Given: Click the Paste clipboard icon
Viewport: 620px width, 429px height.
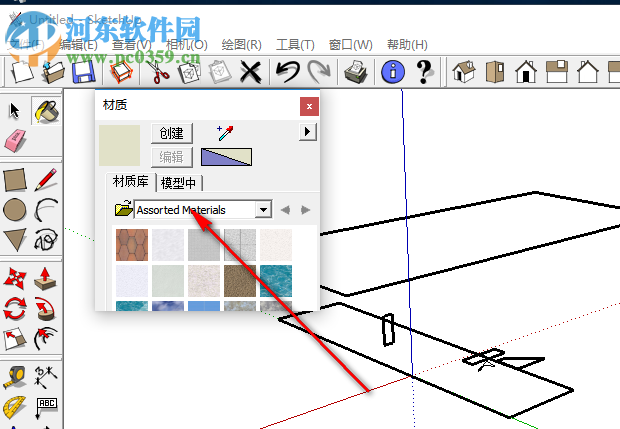Looking at the screenshot, I should (x=219, y=72).
